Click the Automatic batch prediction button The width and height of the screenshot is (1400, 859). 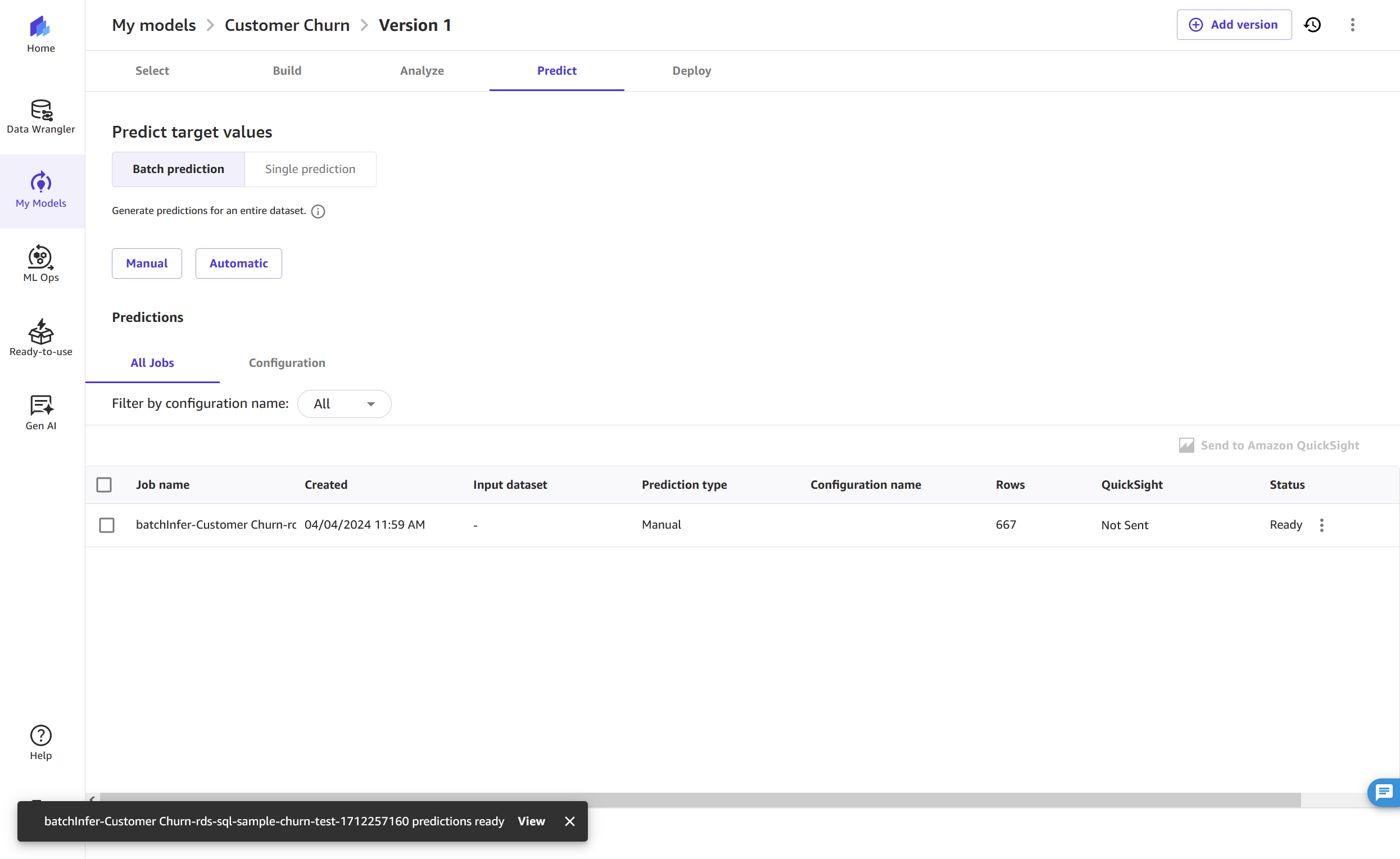click(238, 263)
